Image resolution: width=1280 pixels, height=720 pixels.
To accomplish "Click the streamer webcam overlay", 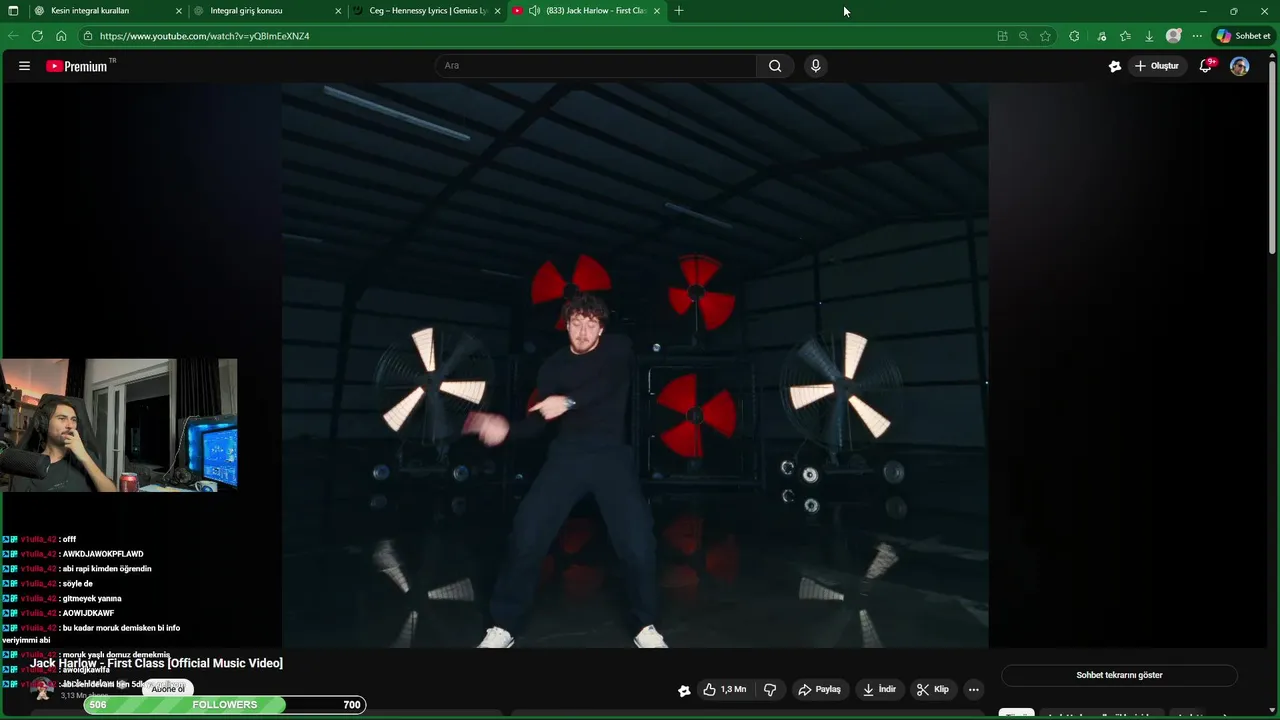I will tap(119, 425).
